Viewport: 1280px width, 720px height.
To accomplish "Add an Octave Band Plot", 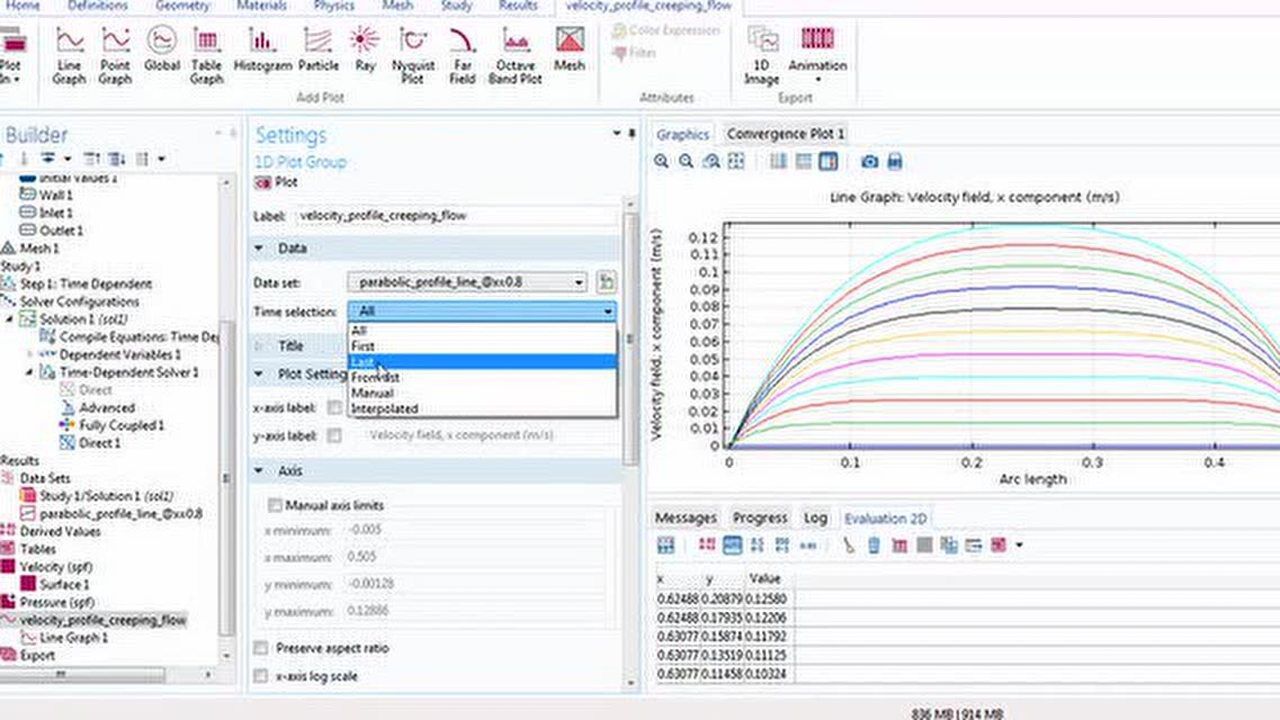I will (x=515, y=54).
